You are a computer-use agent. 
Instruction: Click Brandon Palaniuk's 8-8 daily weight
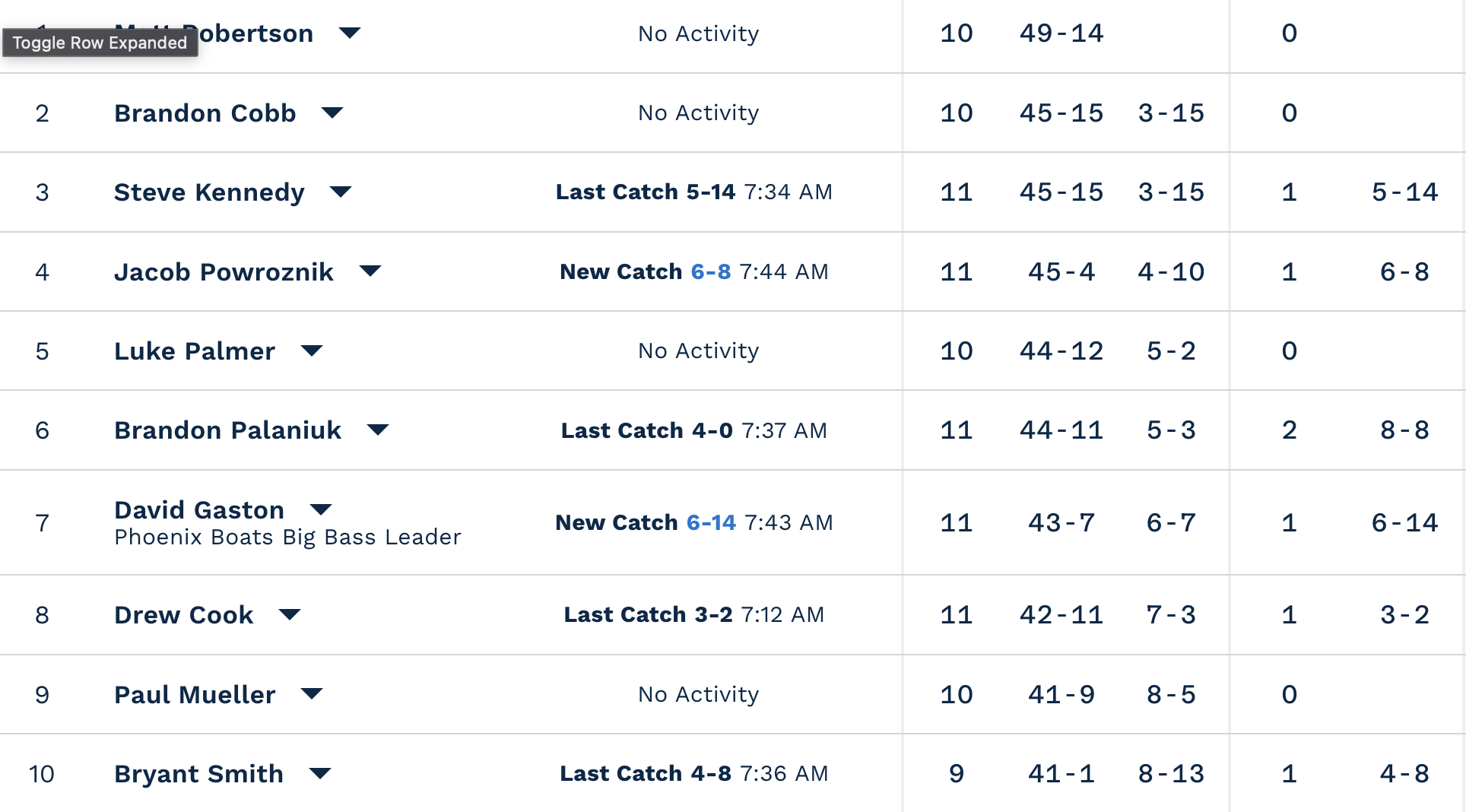point(1404,430)
